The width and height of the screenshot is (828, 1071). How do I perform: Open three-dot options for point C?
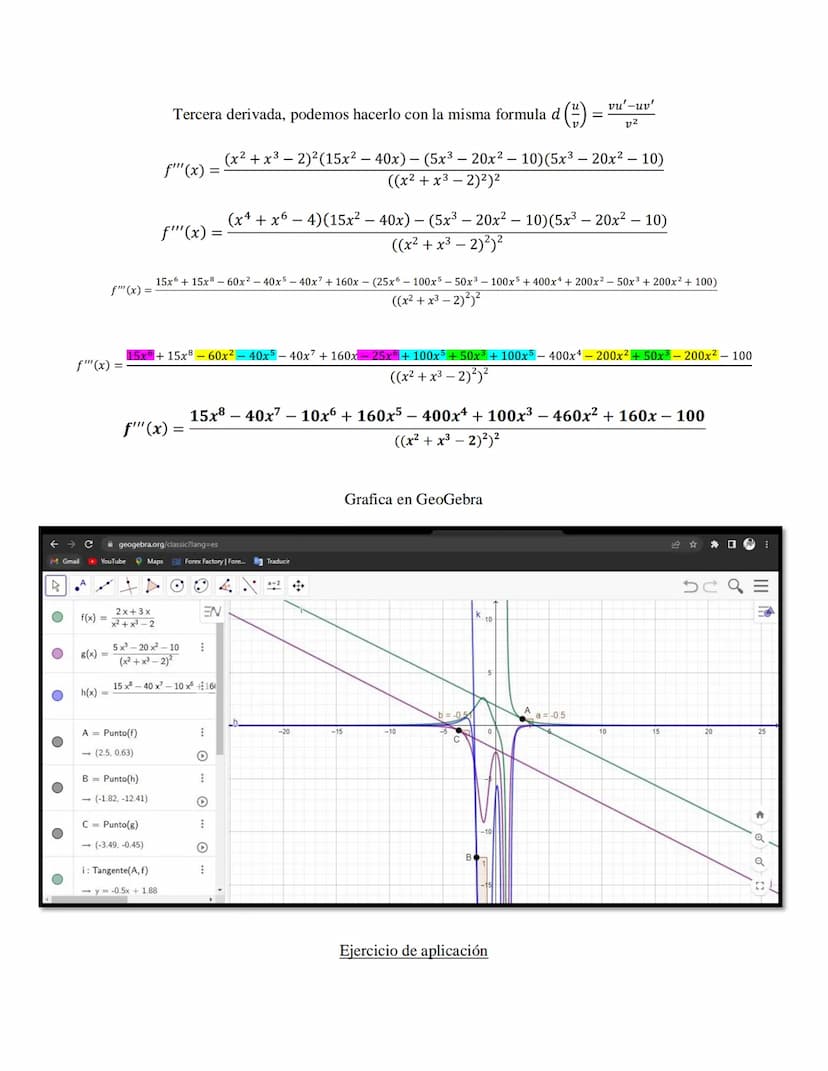(202, 824)
